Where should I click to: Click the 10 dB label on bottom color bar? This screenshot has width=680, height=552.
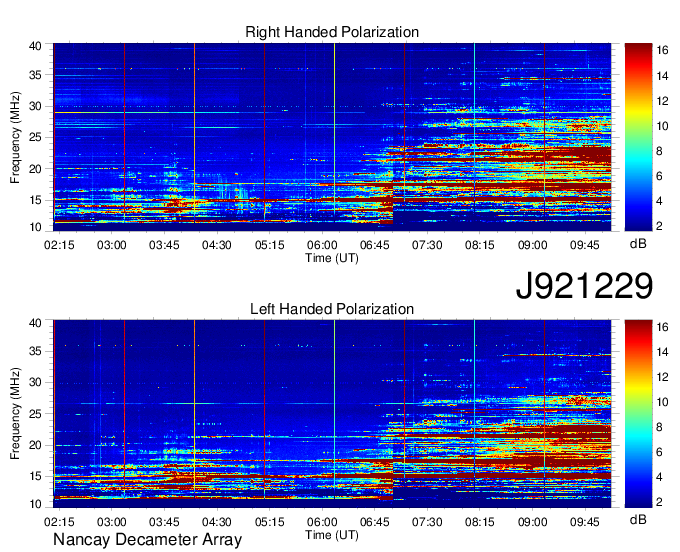(x=662, y=403)
